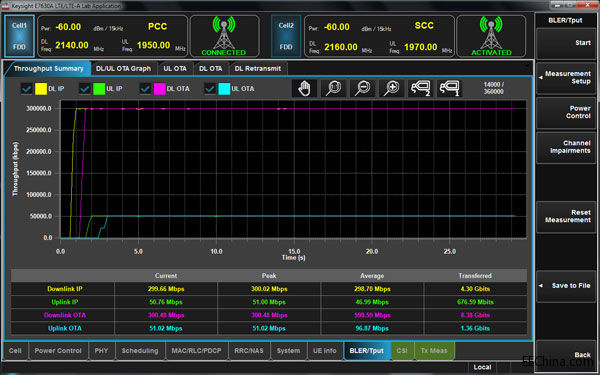This screenshot has height=375, width=600.
Task: Switch to Throughput Summary tab
Action: coord(49,68)
